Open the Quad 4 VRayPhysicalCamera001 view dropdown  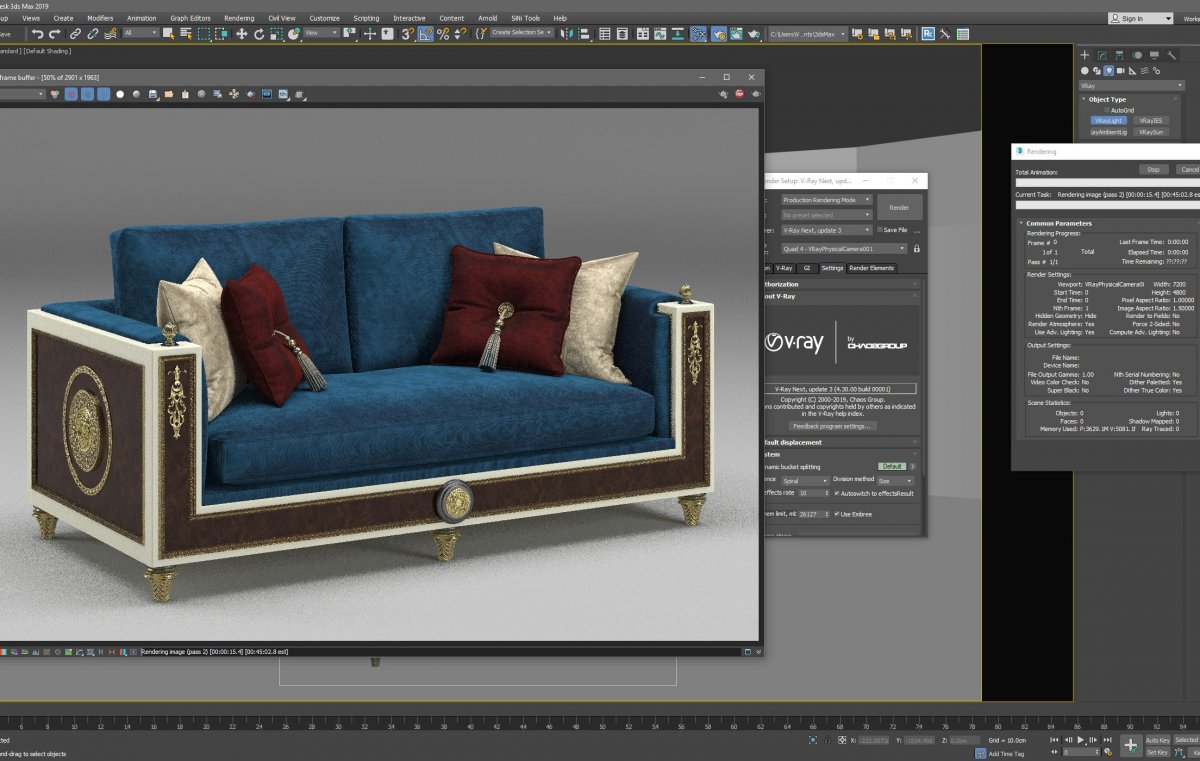844,248
